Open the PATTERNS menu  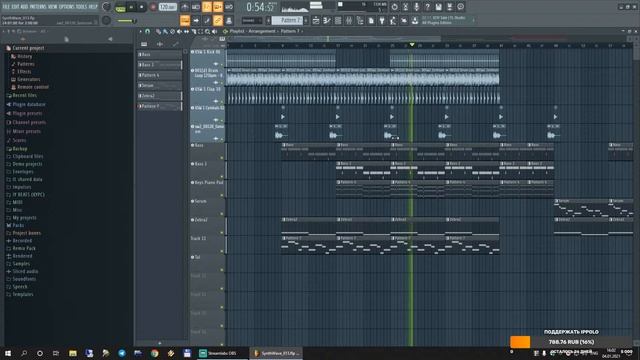point(38,7)
